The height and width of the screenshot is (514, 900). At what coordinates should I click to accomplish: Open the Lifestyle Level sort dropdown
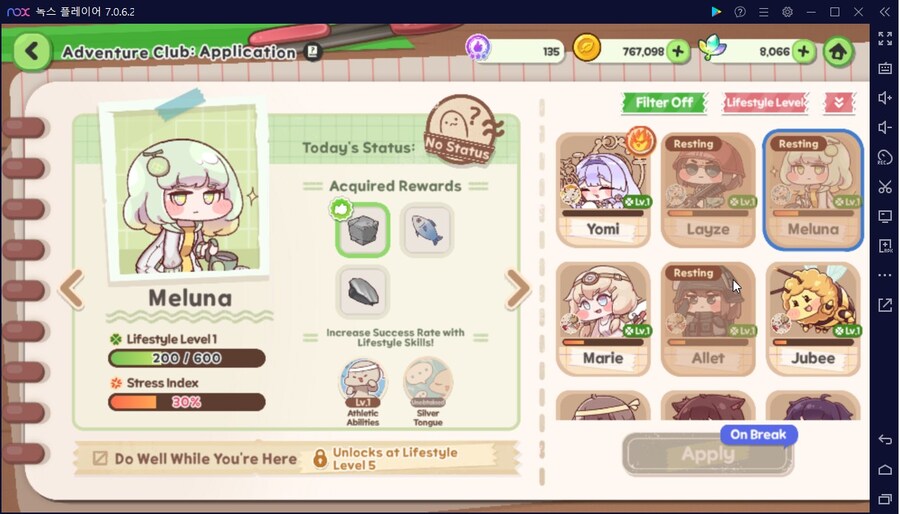[765, 103]
